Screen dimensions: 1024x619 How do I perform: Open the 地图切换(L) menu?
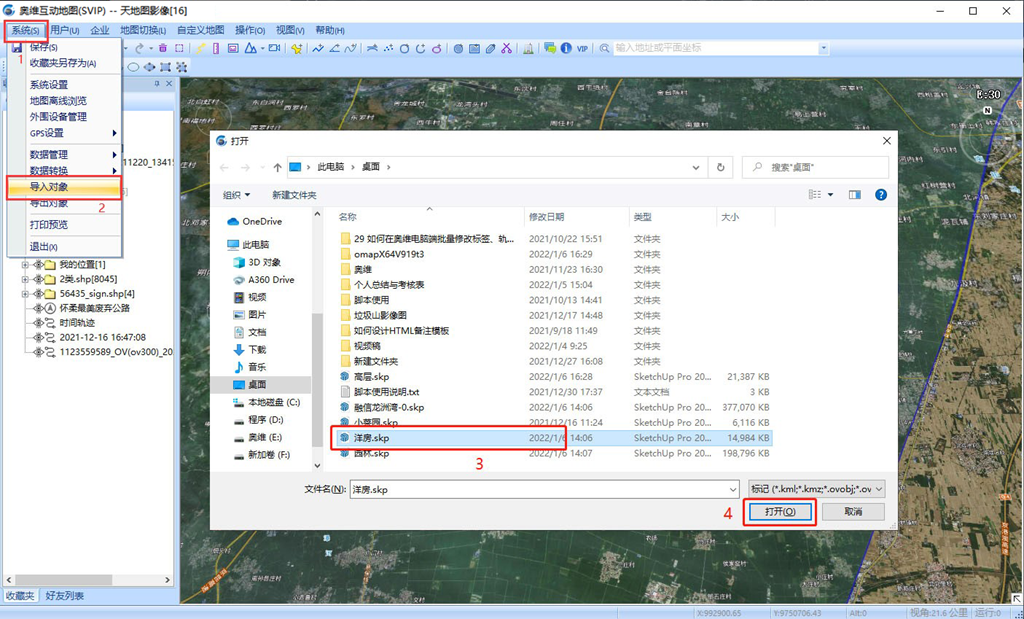pyautogui.click(x=142, y=30)
